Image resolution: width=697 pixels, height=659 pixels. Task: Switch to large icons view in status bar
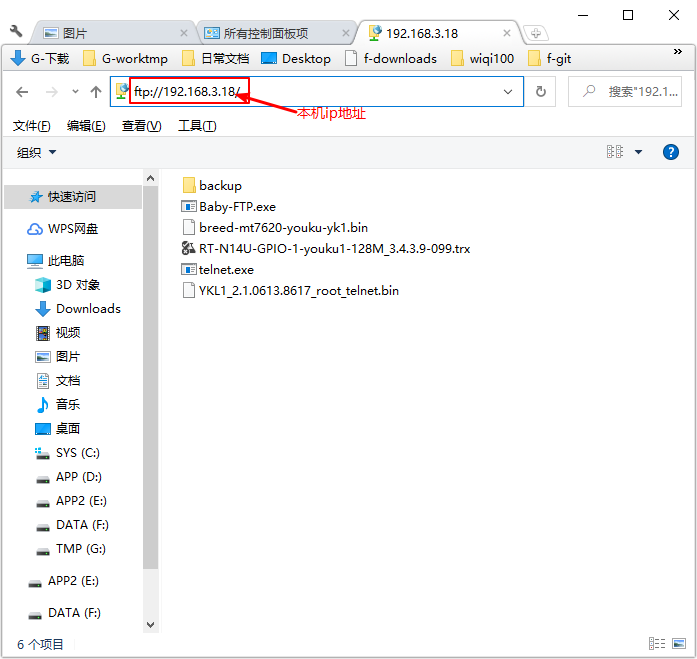679,643
